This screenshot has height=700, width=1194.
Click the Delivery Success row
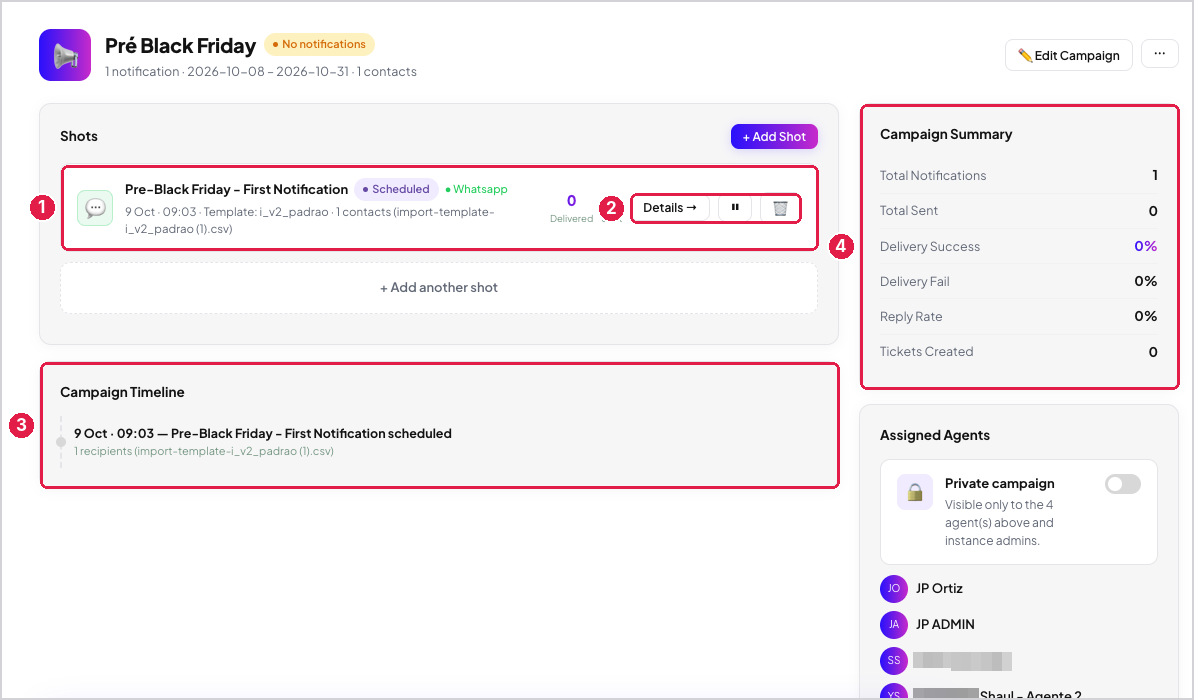click(x=1018, y=246)
